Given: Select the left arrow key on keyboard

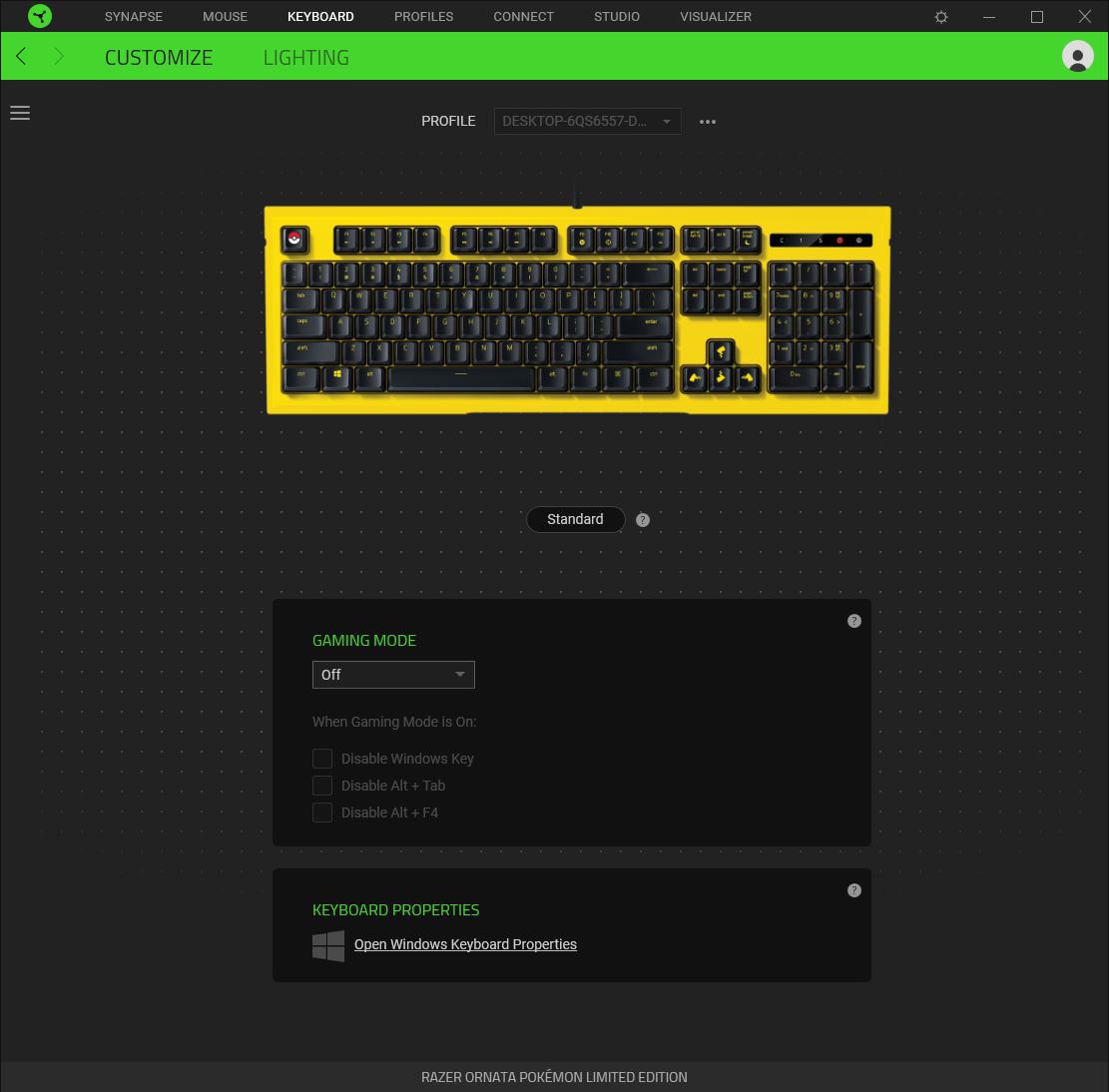Looking at the screenshot, I should tap(695, 377).
